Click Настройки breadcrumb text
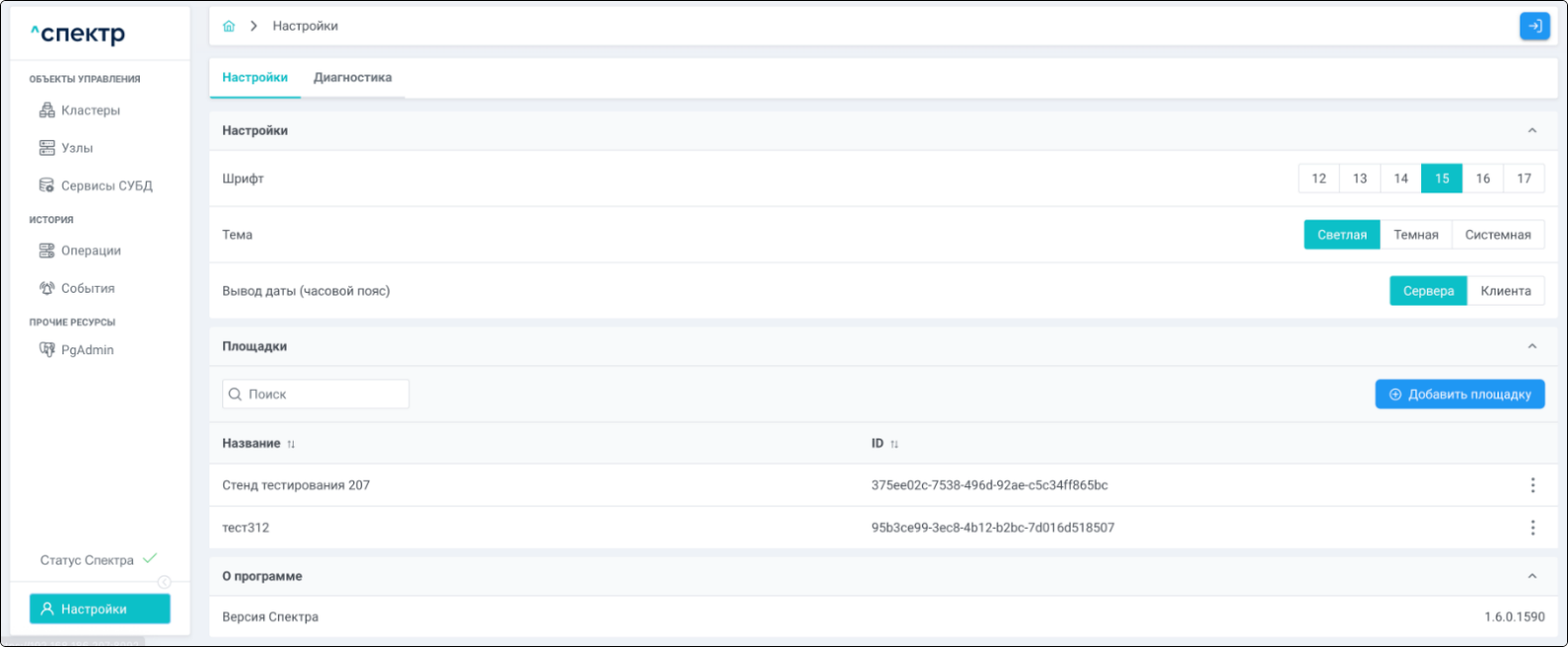This screenshot has width=1568, height=647. (306, 26)
